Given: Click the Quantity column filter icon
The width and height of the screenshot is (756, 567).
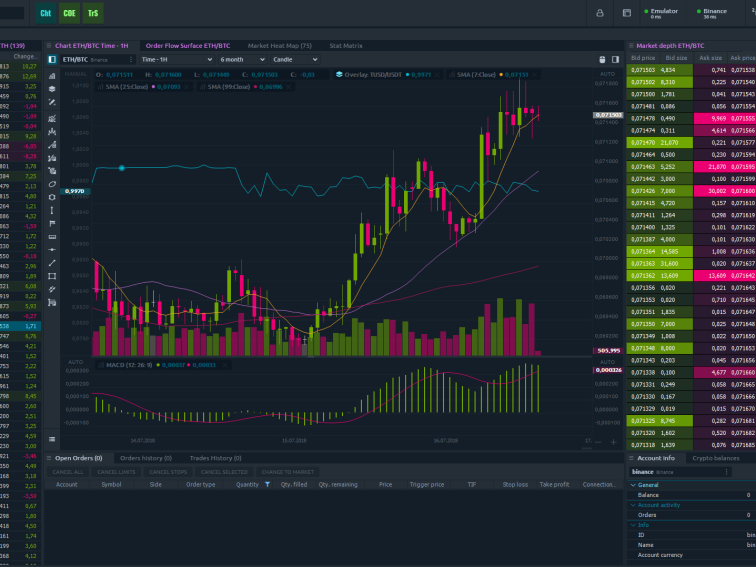Looking at the screenshot, I should tap(268, 485).
